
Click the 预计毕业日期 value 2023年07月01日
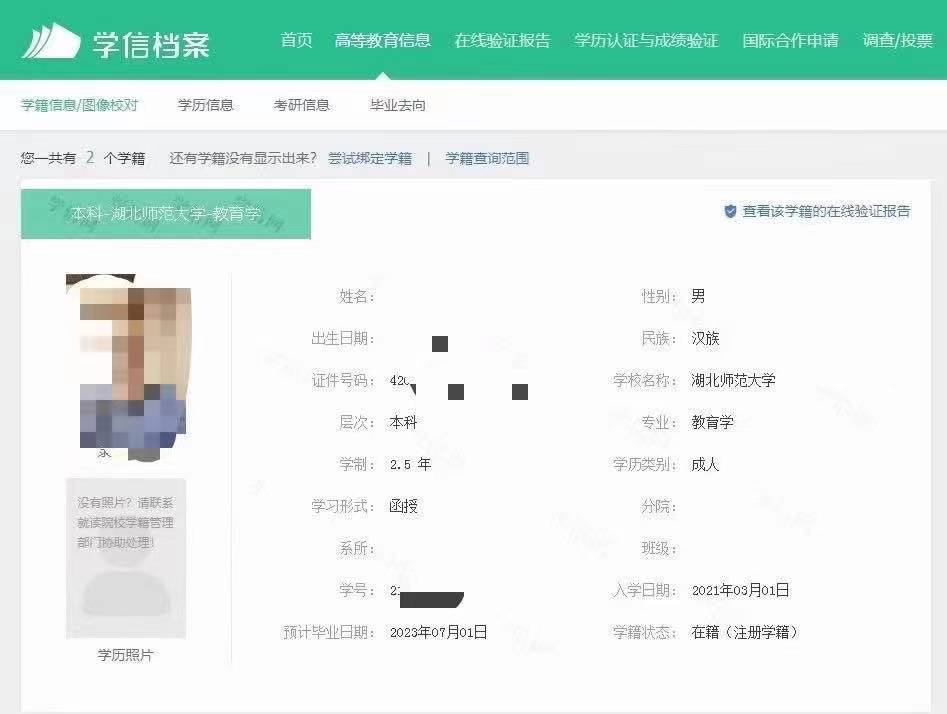(x=438, y=632)
